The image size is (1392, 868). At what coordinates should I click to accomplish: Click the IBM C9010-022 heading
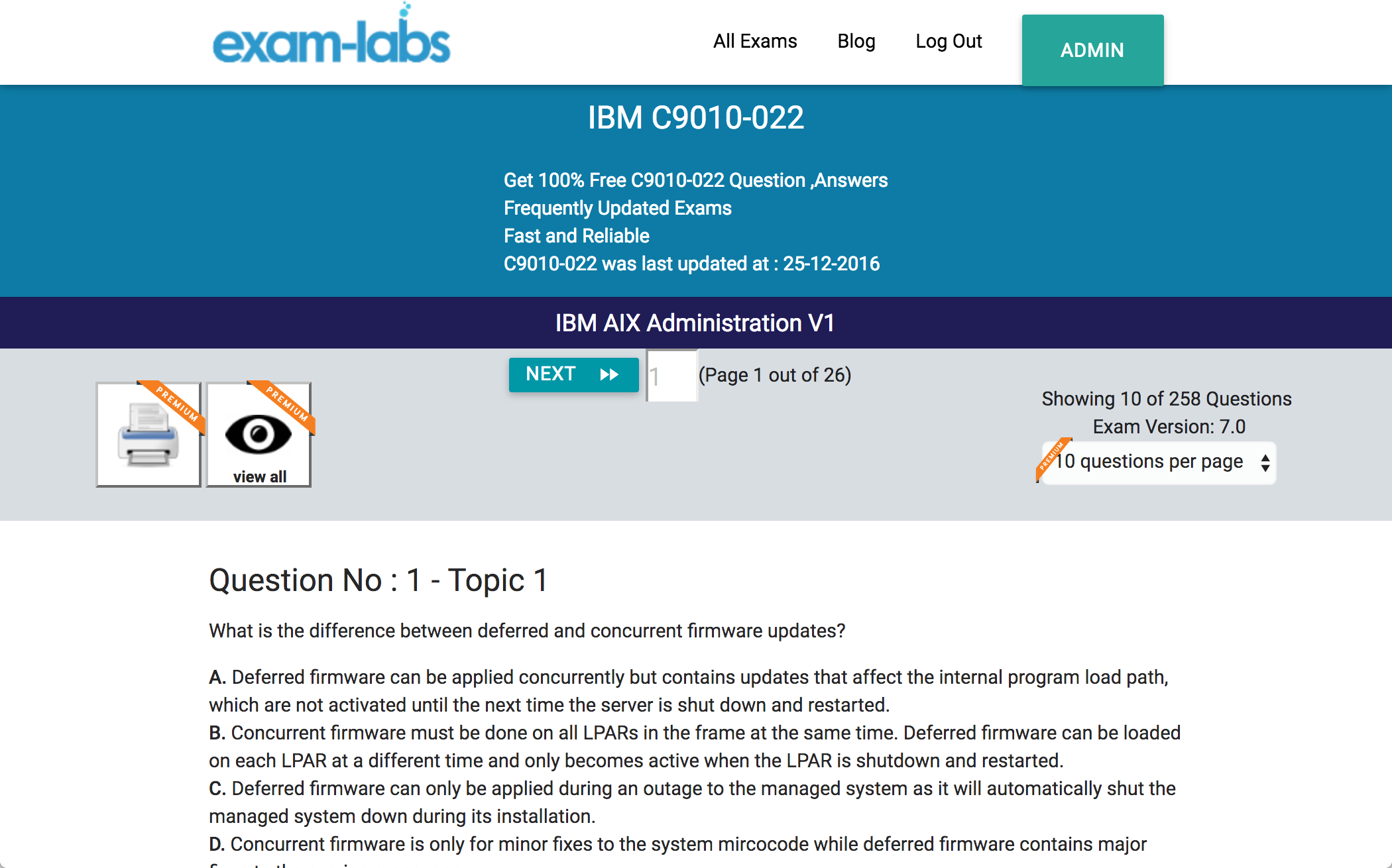(x=696, y=118)
